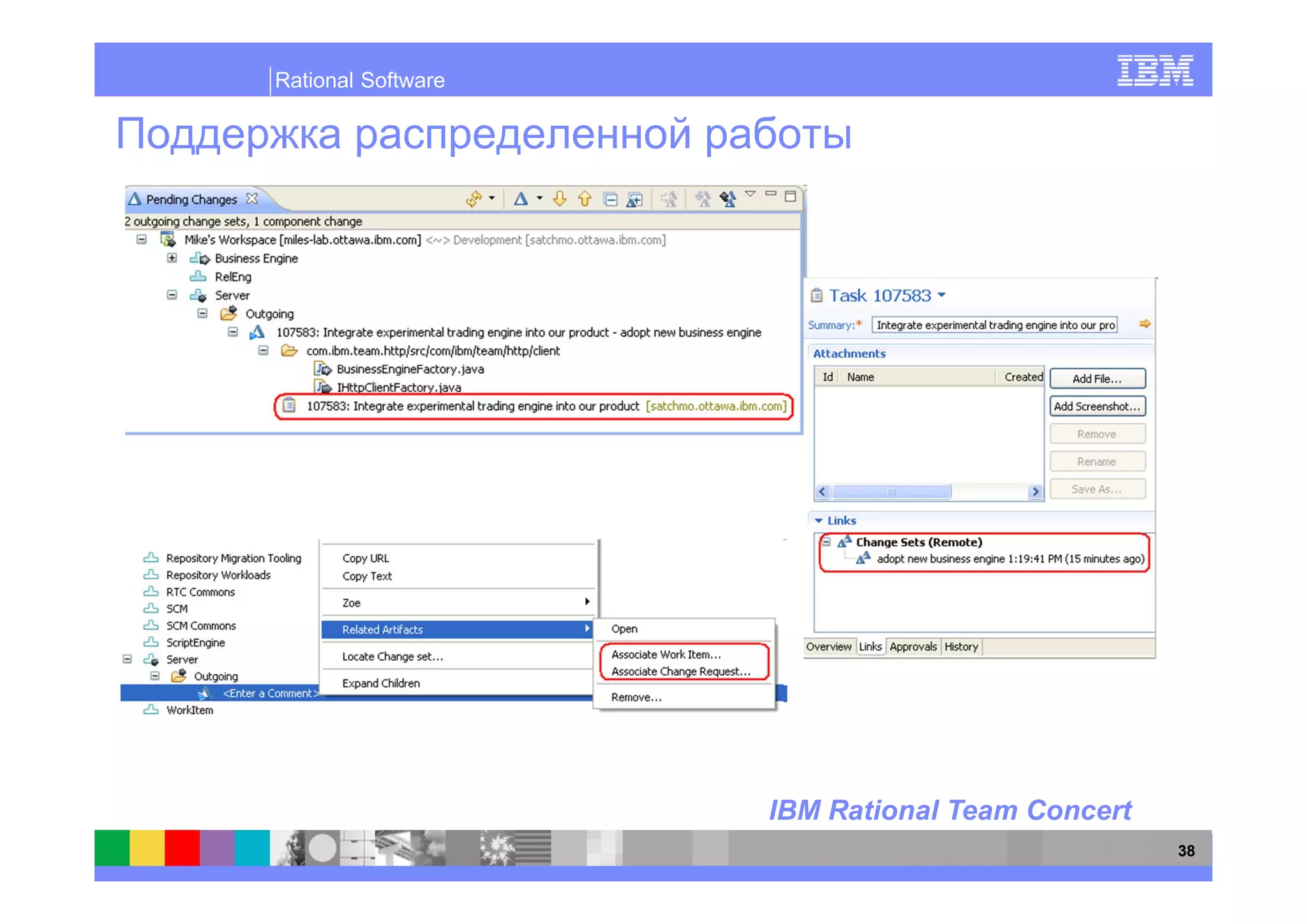Collapse the 107583 change set node
This screenshot has width=1307, height=924.
233,332
